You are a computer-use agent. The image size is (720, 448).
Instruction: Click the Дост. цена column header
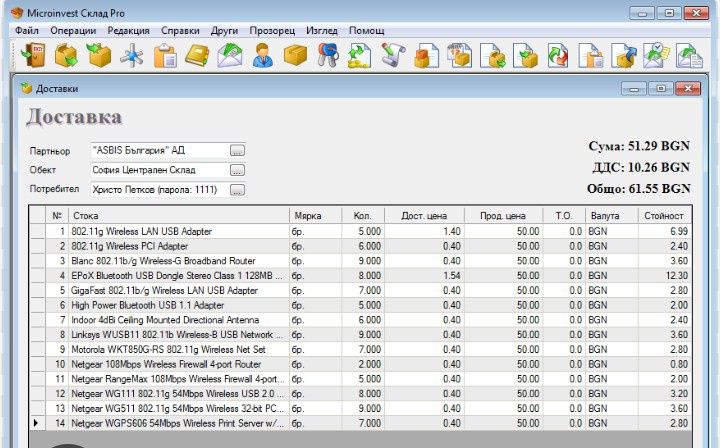[424, 215]
